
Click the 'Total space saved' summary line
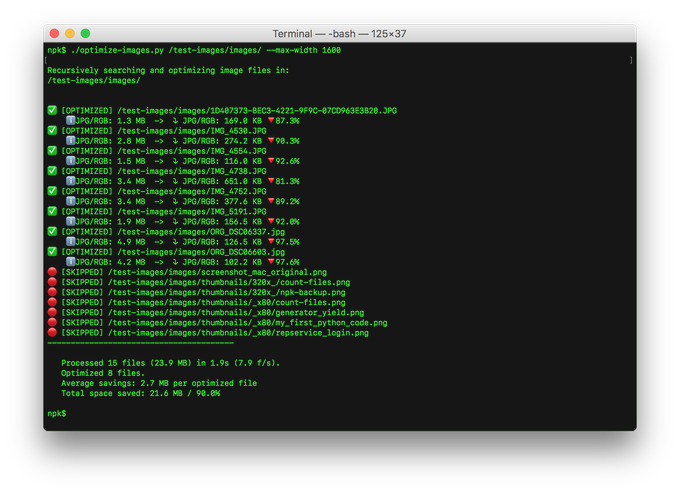(x=140, y=393)
